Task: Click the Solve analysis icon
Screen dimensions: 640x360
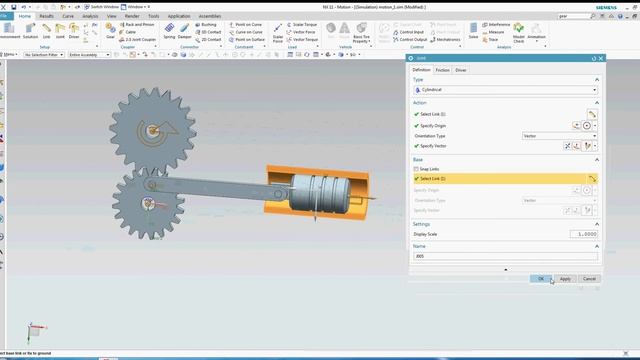Action: pyautogui.click(x=473, y=31)
